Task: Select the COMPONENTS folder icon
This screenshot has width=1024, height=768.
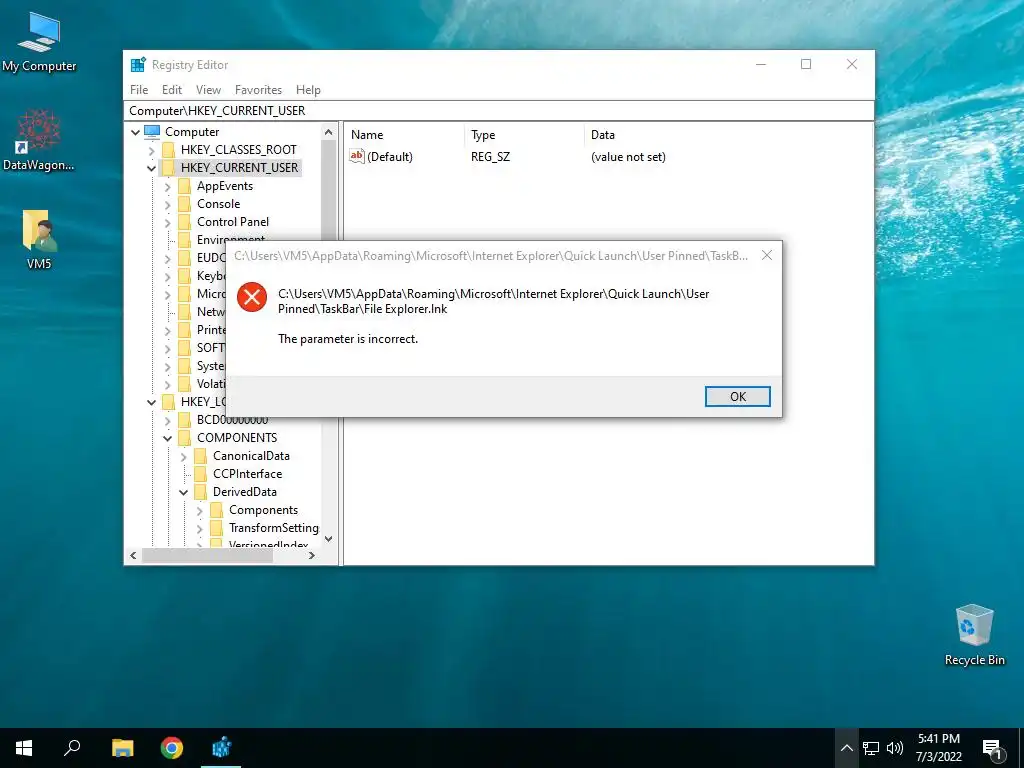Action: point(185,438)
